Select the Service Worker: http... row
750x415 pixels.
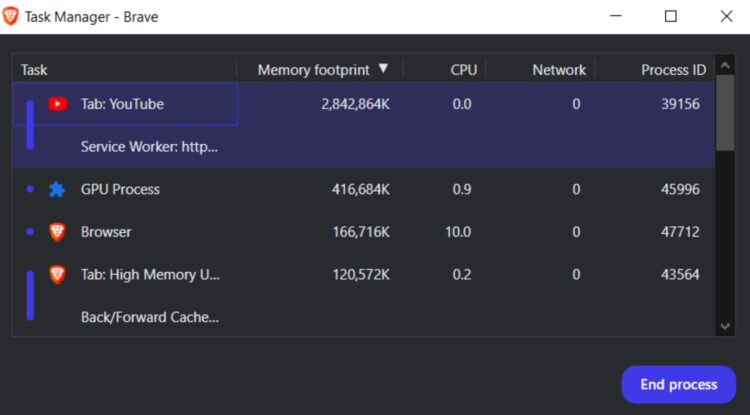[364, 147]
